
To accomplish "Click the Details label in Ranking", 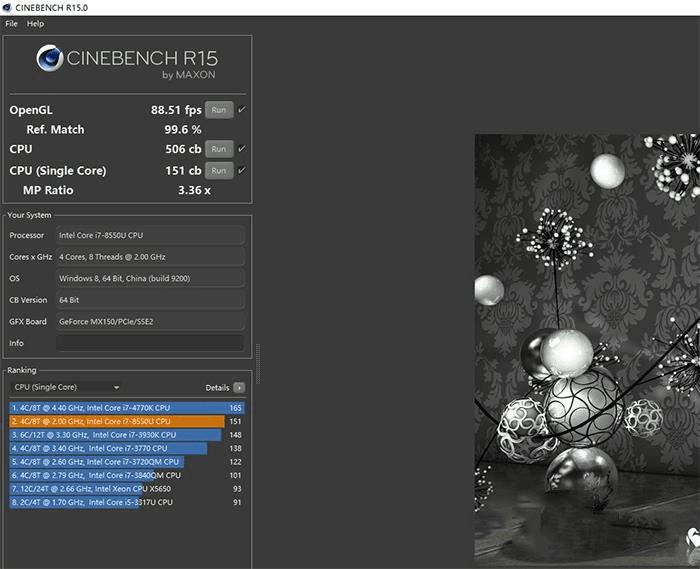I will 217,388.
